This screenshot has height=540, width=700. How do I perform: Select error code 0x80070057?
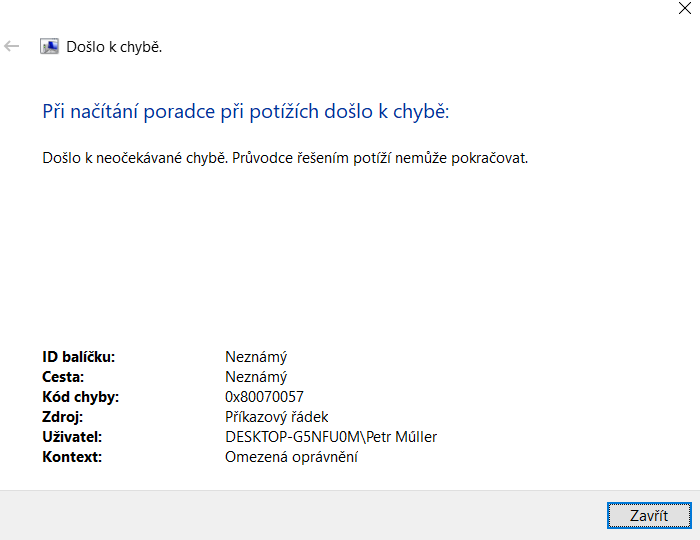264,397
